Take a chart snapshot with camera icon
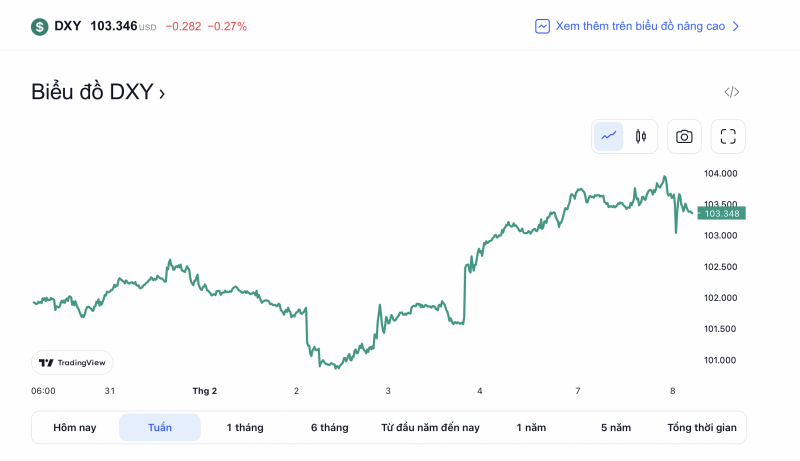The image size is (800, 461). (x=684, y=136)
